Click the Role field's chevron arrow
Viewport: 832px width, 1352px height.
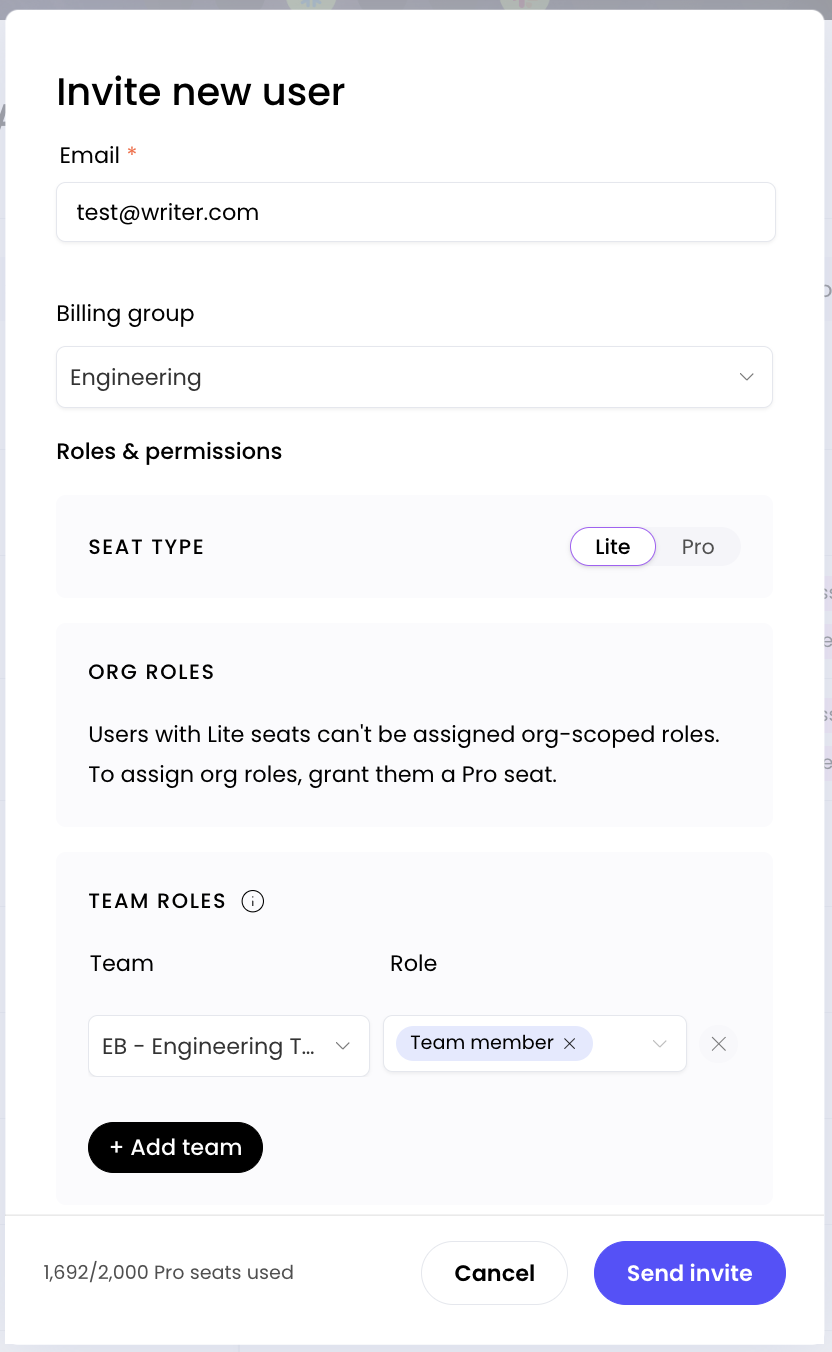(x=660, y=1044)
